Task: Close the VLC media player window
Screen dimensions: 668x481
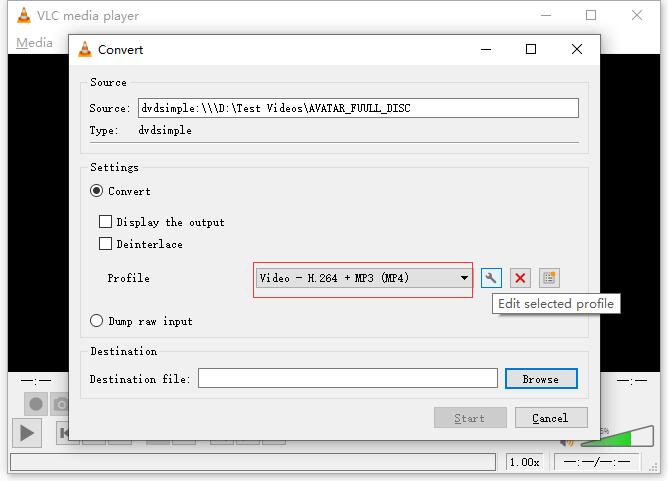Action: click(x=637, y=15)
